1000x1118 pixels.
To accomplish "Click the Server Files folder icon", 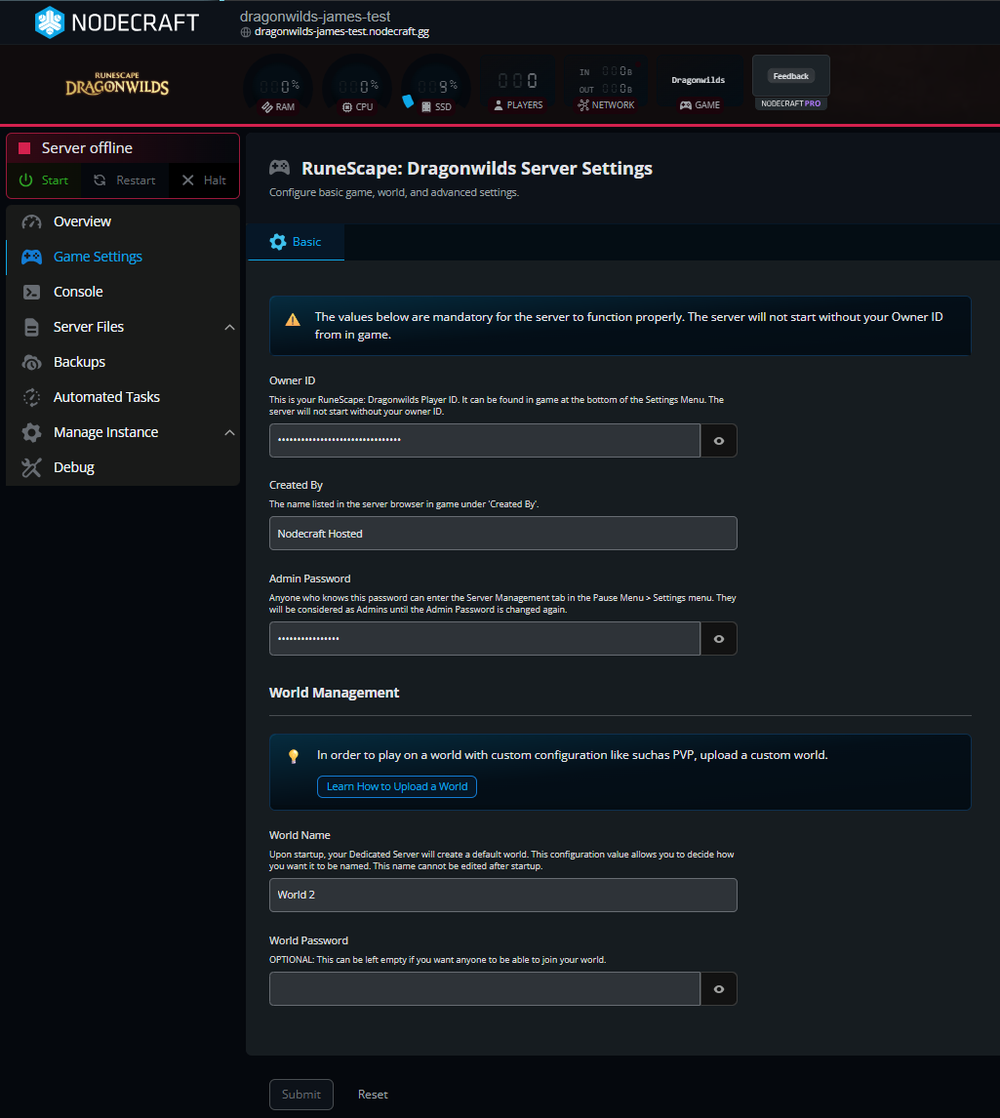I will tap(31, 326).
